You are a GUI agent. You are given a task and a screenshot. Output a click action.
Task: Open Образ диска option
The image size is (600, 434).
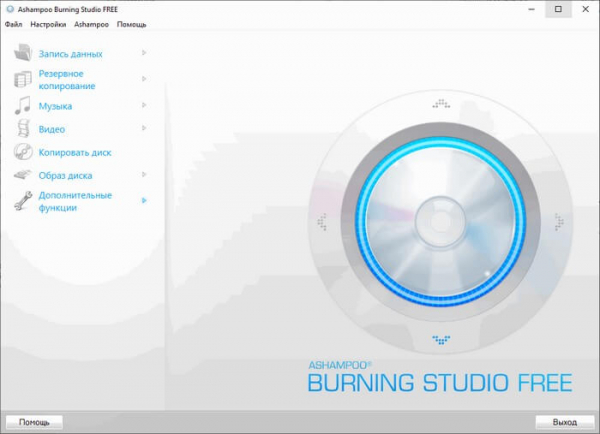[x=65, y=176]
